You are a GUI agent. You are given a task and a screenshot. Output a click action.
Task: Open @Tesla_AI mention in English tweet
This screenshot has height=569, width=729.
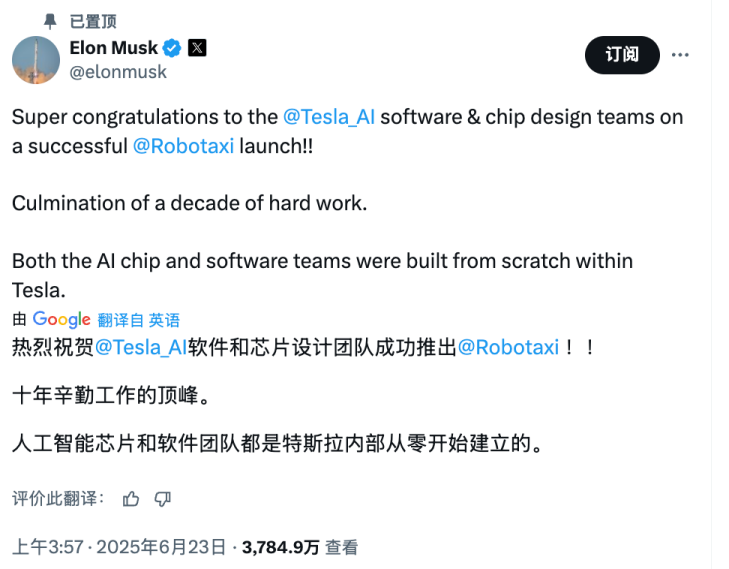329,116
